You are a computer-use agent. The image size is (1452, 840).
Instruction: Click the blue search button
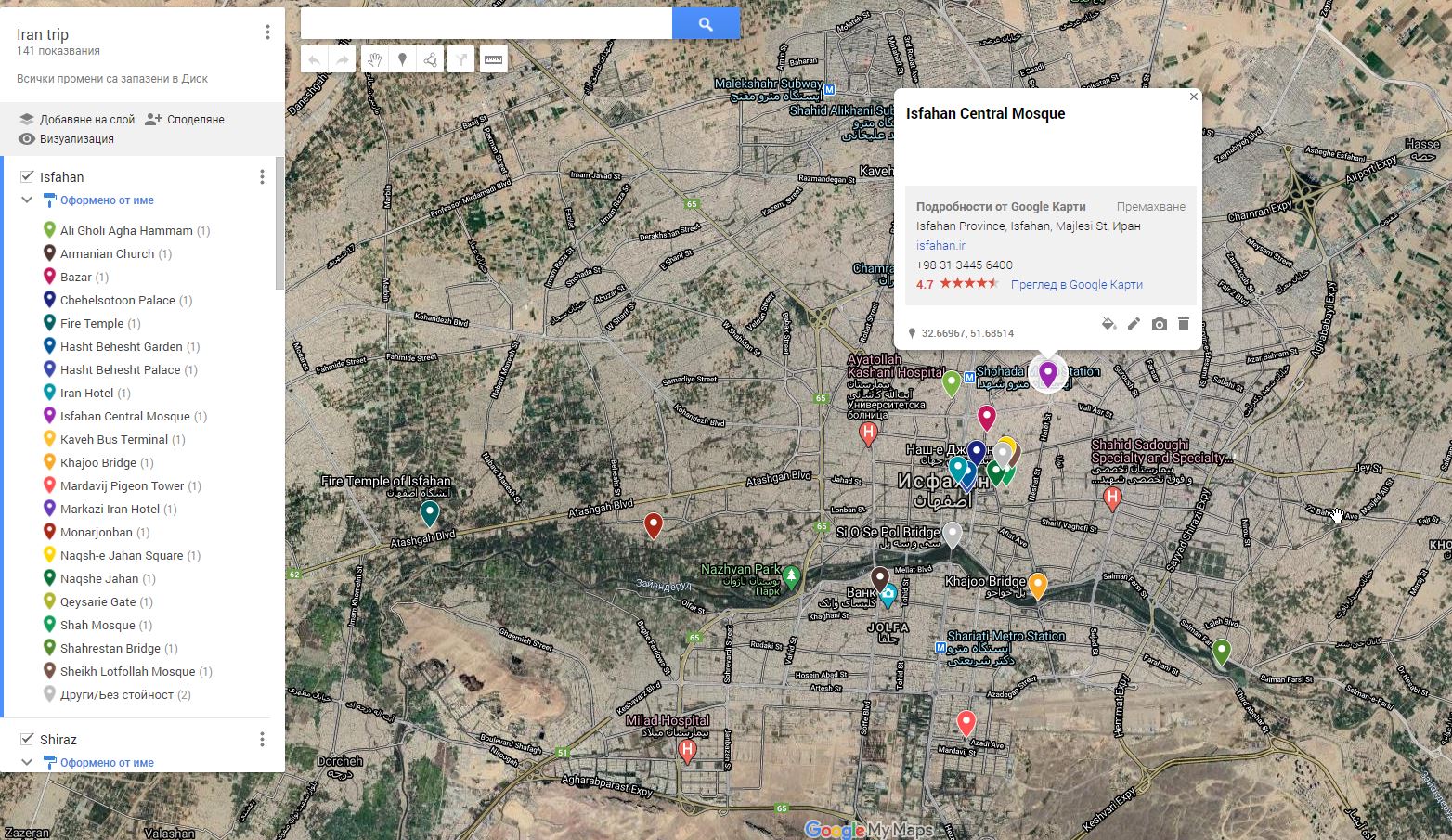[706, 24]
